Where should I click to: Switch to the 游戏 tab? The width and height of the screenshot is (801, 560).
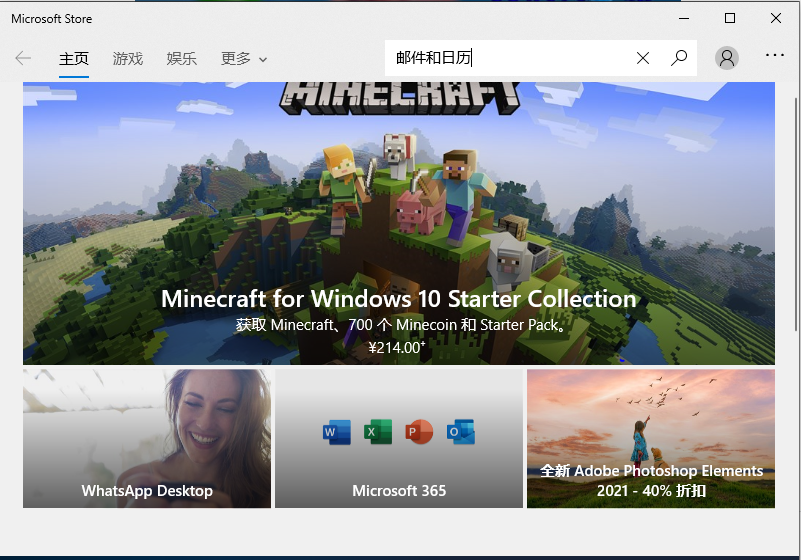pos(128,59)
